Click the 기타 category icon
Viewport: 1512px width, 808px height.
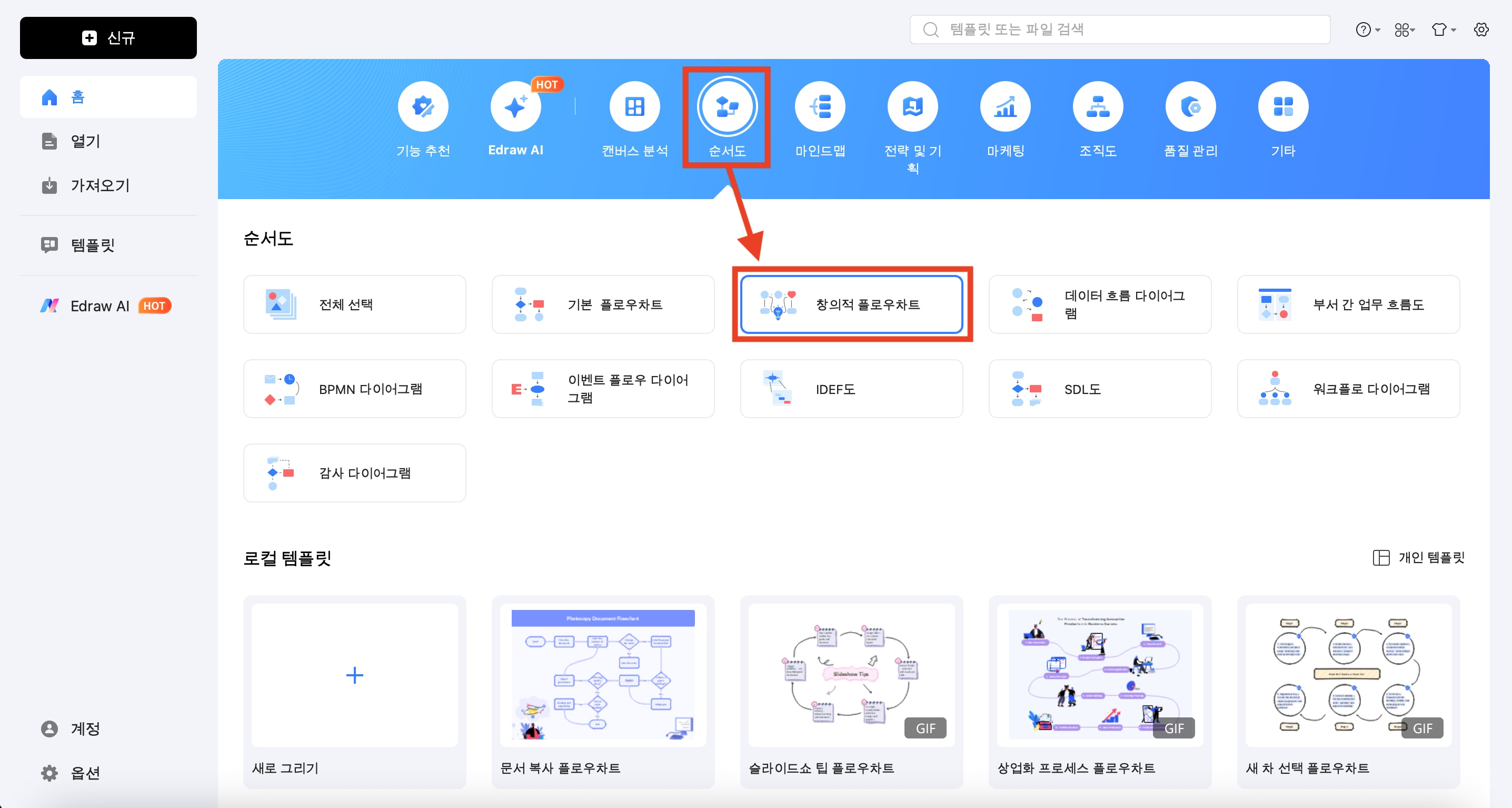1283,106
